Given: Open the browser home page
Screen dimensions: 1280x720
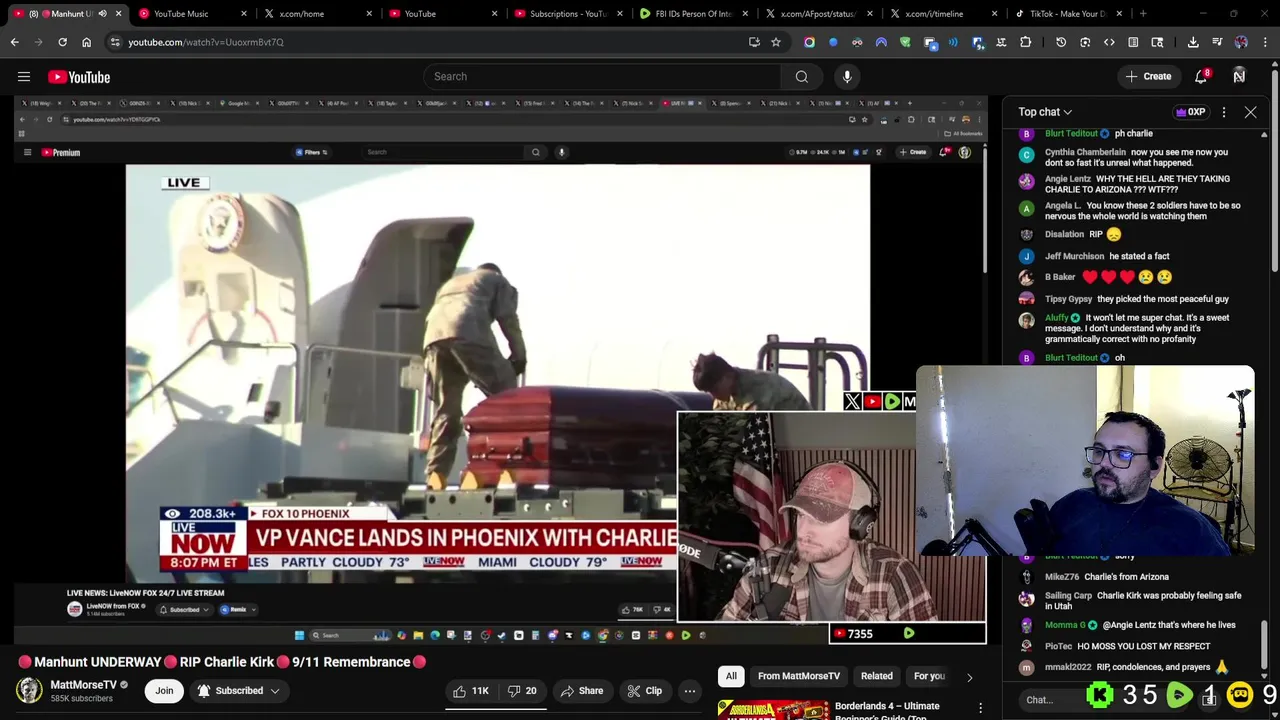Looking at the screenshot, I should [86, 42].
